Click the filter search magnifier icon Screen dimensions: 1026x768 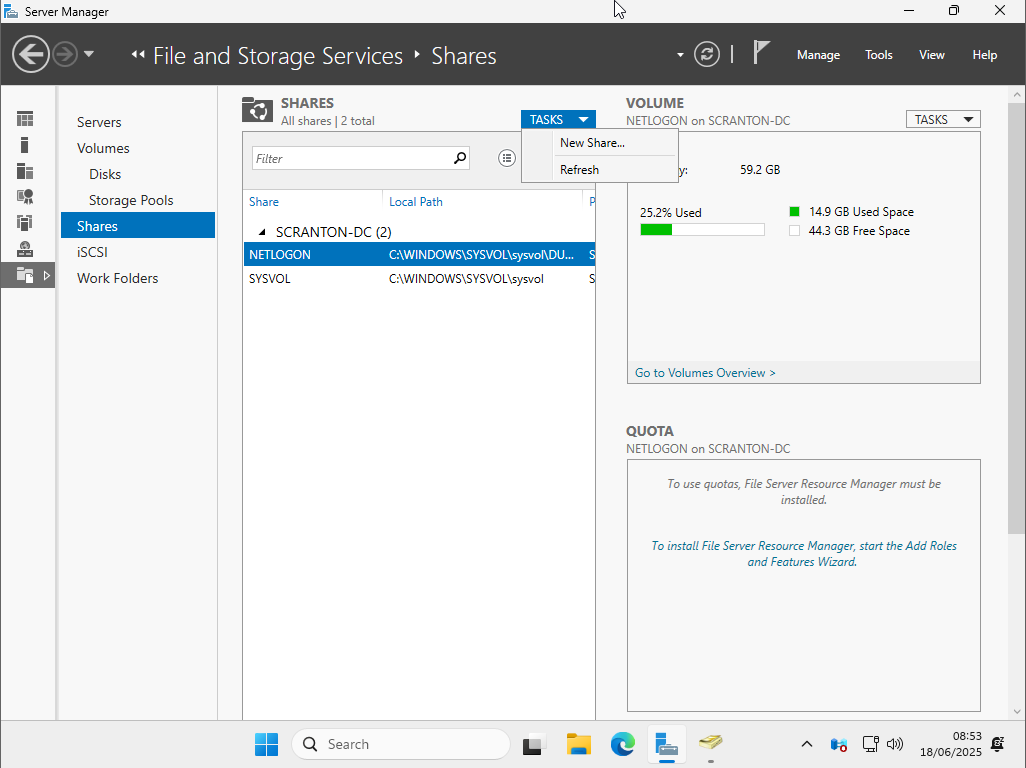(x=460, y=158)
